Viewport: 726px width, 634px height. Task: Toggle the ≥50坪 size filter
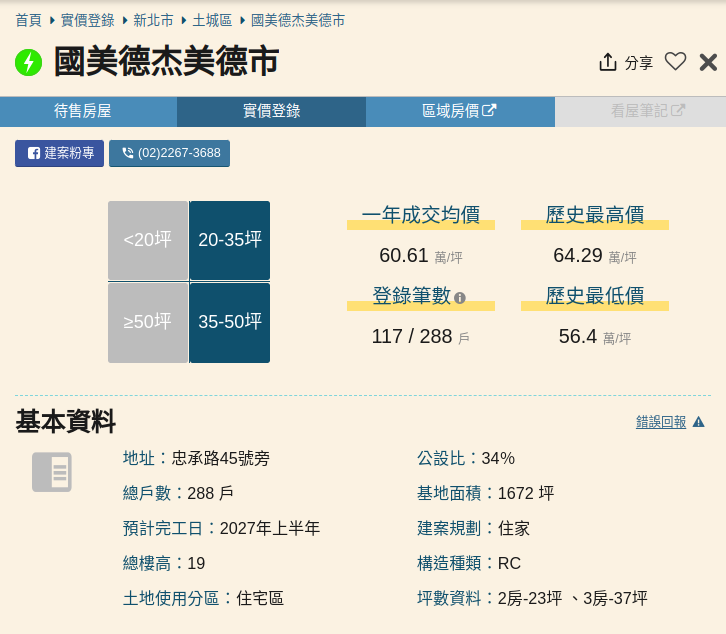(x=148, y=322)
